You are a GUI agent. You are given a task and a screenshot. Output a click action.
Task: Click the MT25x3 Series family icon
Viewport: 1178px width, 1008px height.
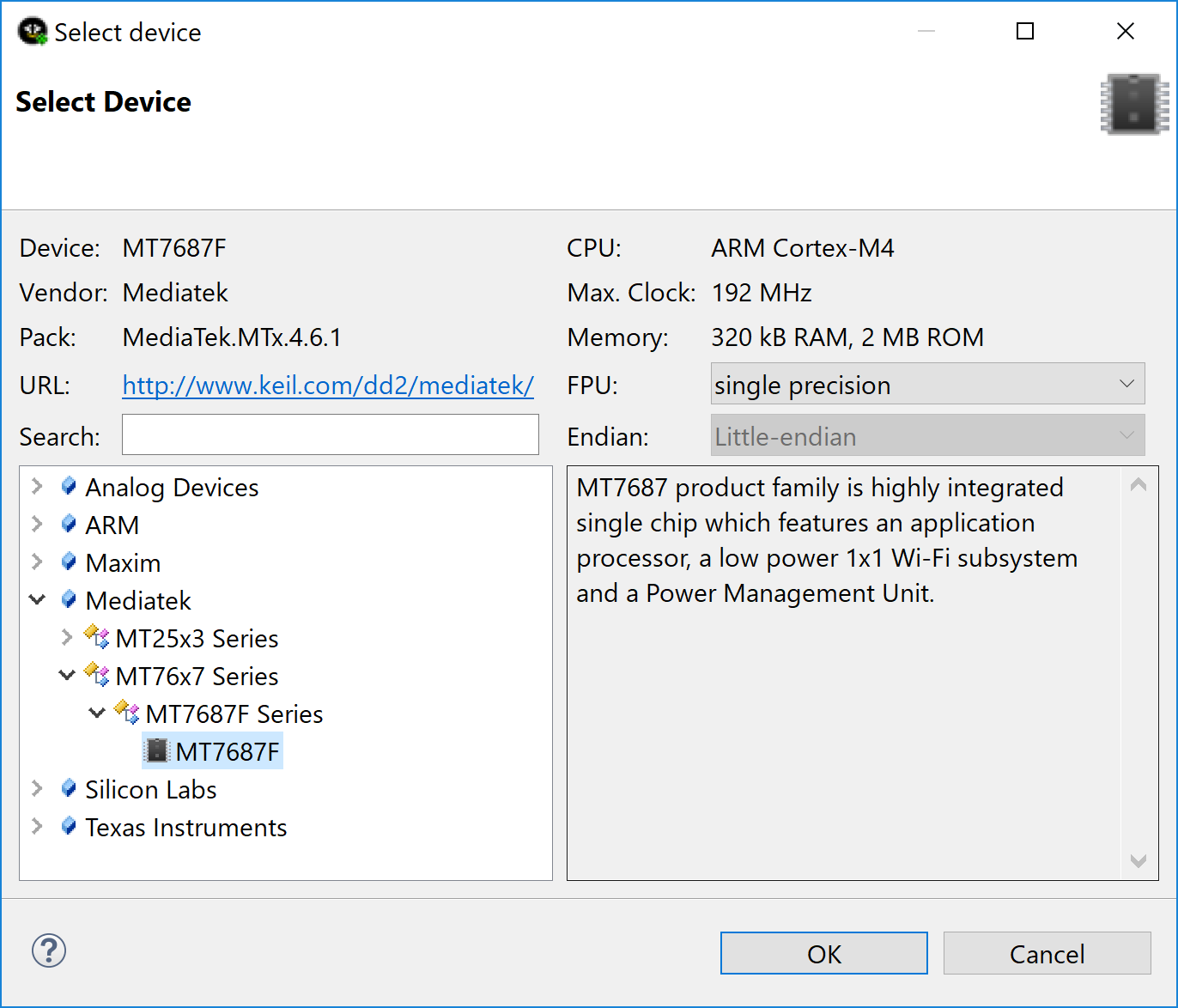[x=96, y=638]
